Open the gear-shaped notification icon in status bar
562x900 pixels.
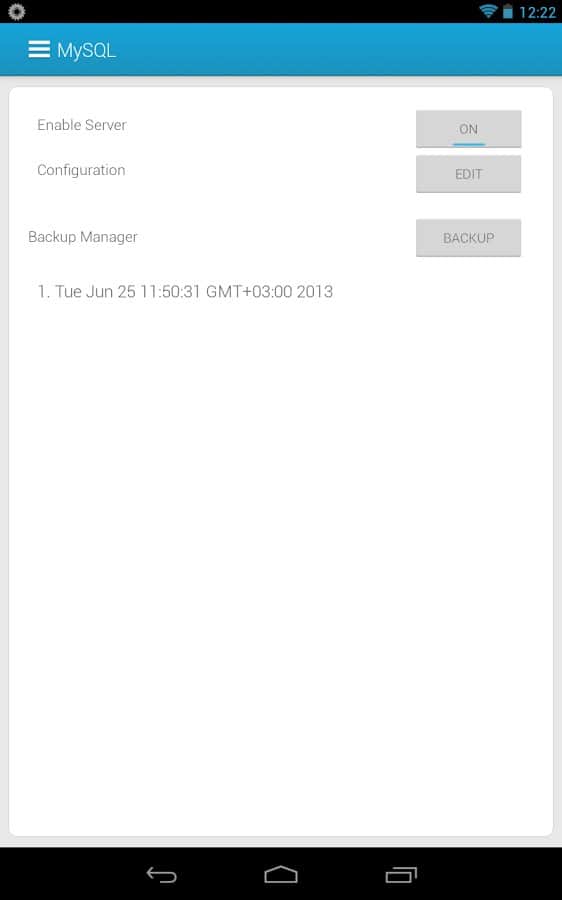[x=17, y=11]
